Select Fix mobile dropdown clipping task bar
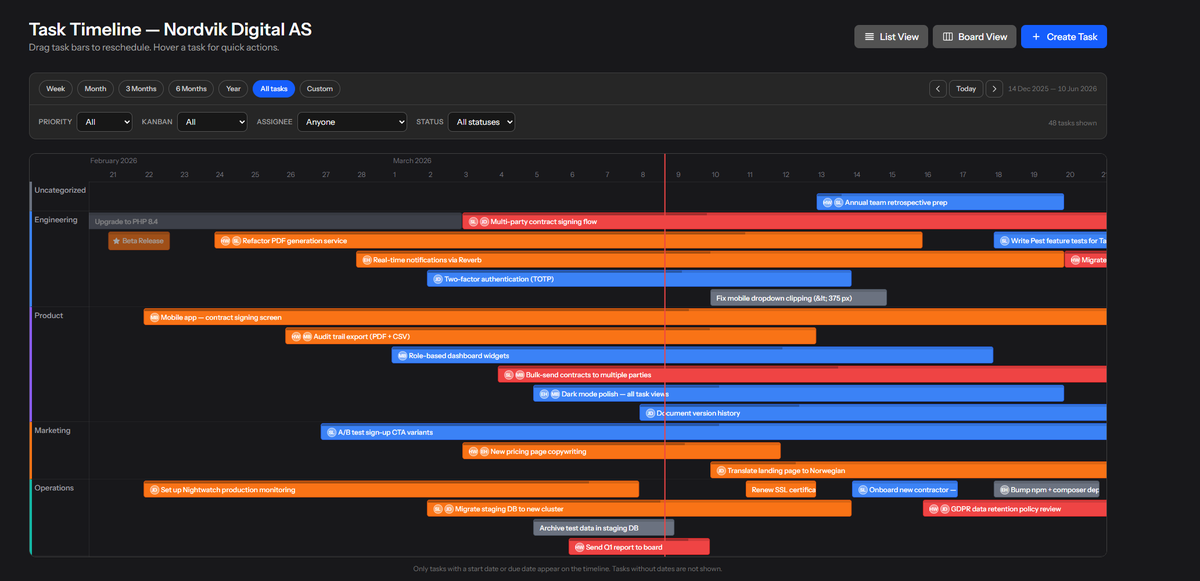Screen dimensions: 1200x581 click(x=798, y=298)
